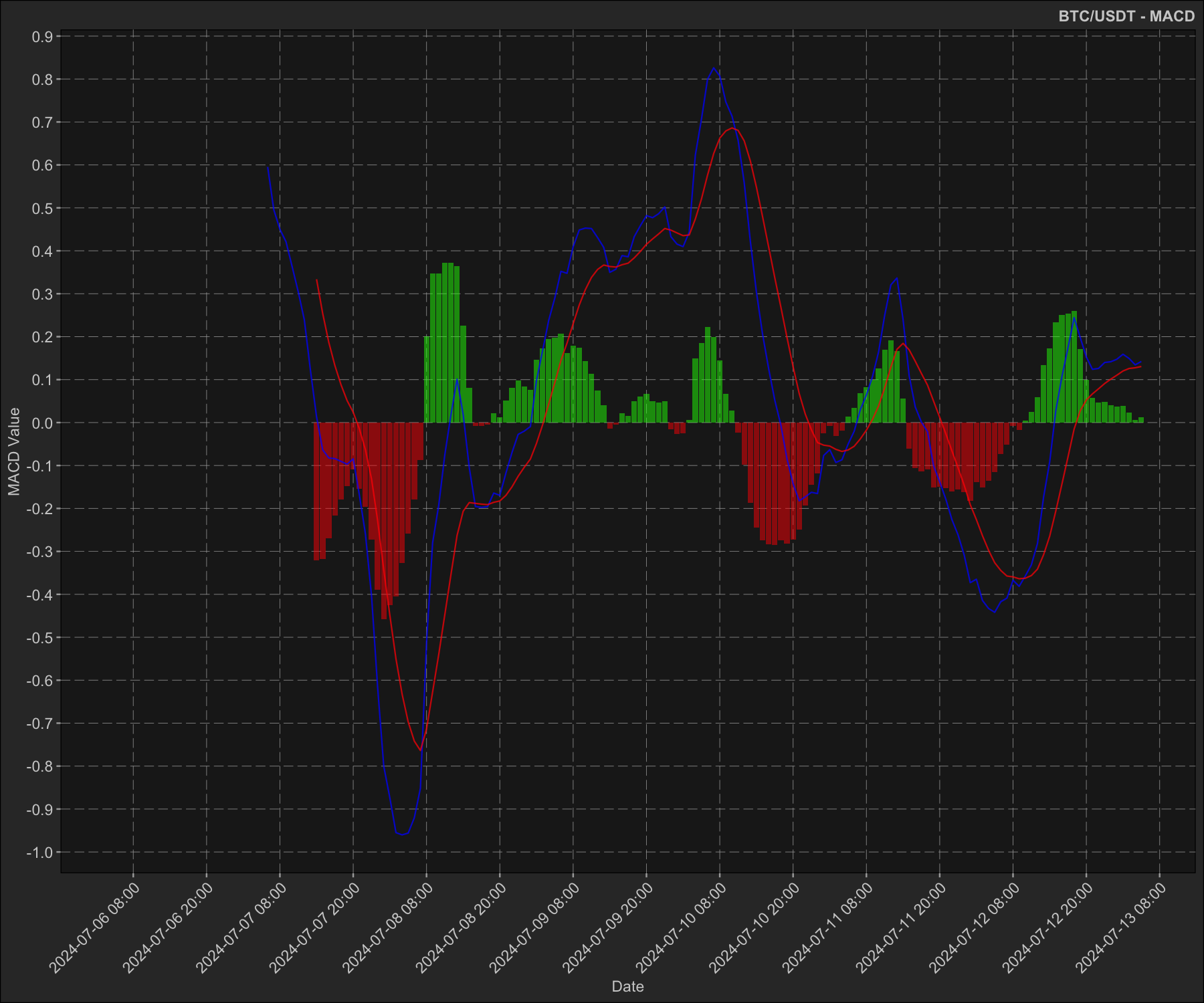Click the 2024-07-08 08:00 date label
This screenshot has height=1003, width=1204.
(388, 928)
